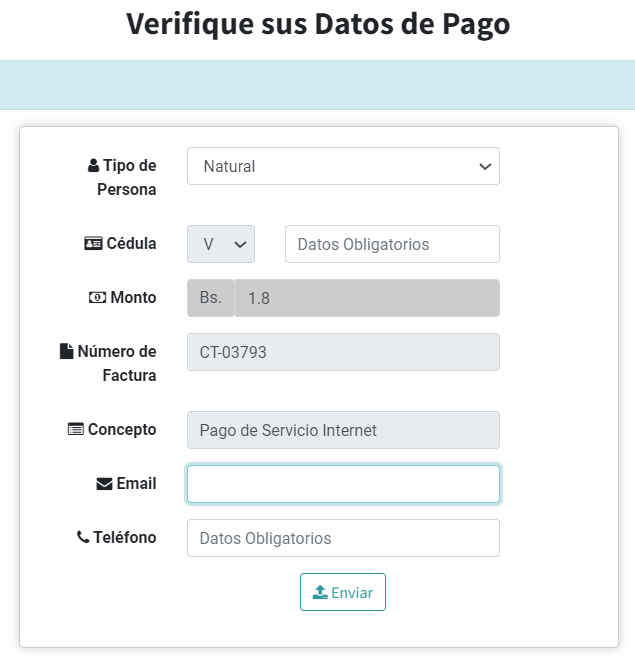Open the Tipo de Persona dropdown showing Natural

(x=343, y=166)
